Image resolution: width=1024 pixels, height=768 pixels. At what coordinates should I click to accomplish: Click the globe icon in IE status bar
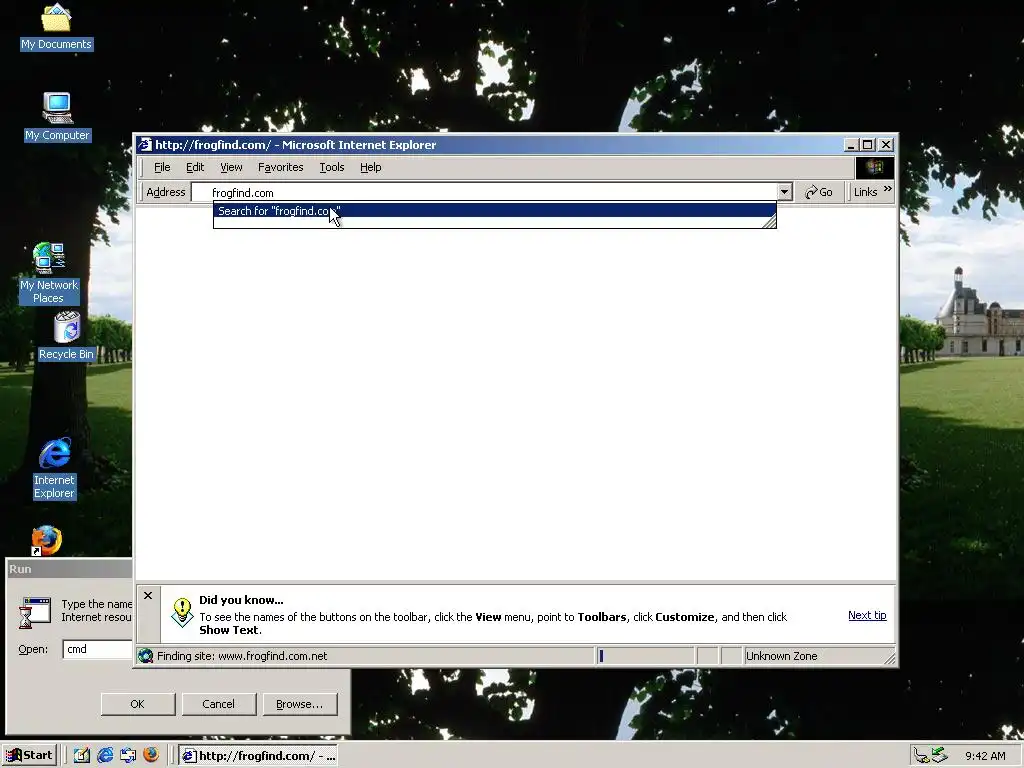[146, 656]
